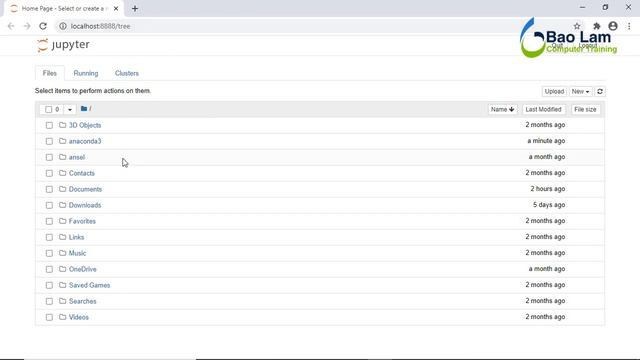
Task: Switch to the Running tab
Action: pyautogui.click(x=86, y=73)
